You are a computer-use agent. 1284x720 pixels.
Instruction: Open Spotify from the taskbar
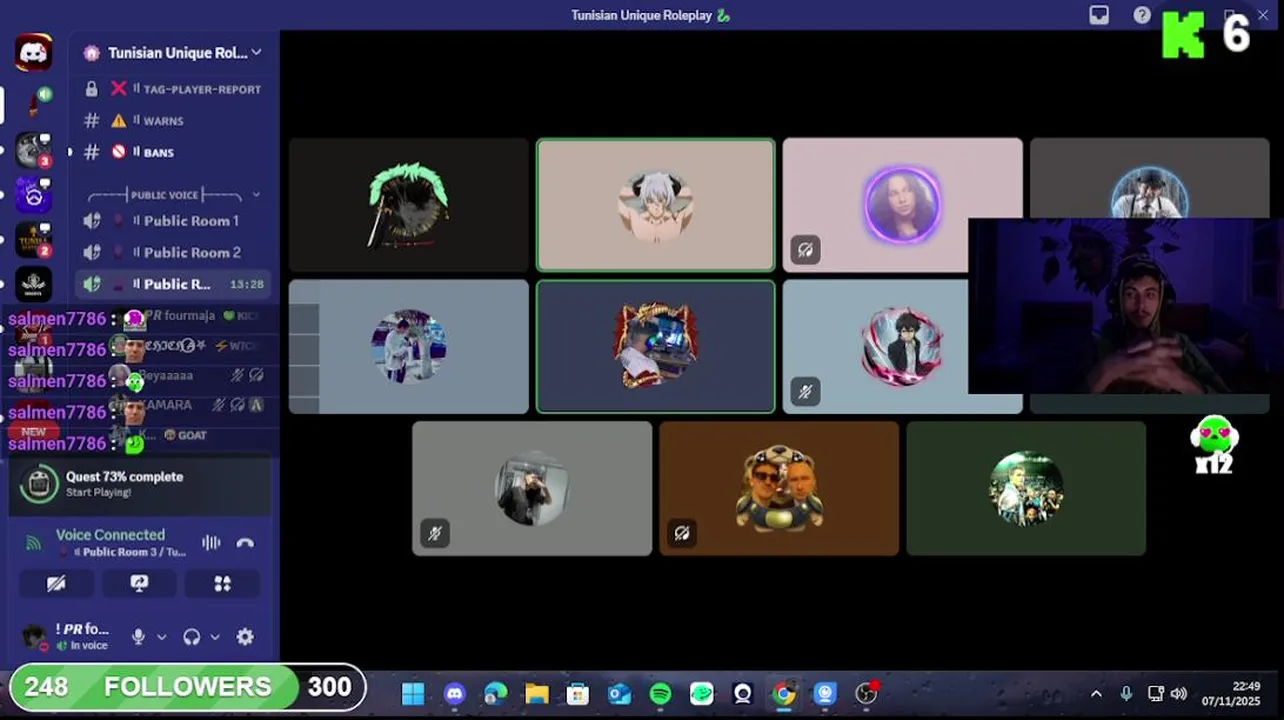click(x=660, y=693)
